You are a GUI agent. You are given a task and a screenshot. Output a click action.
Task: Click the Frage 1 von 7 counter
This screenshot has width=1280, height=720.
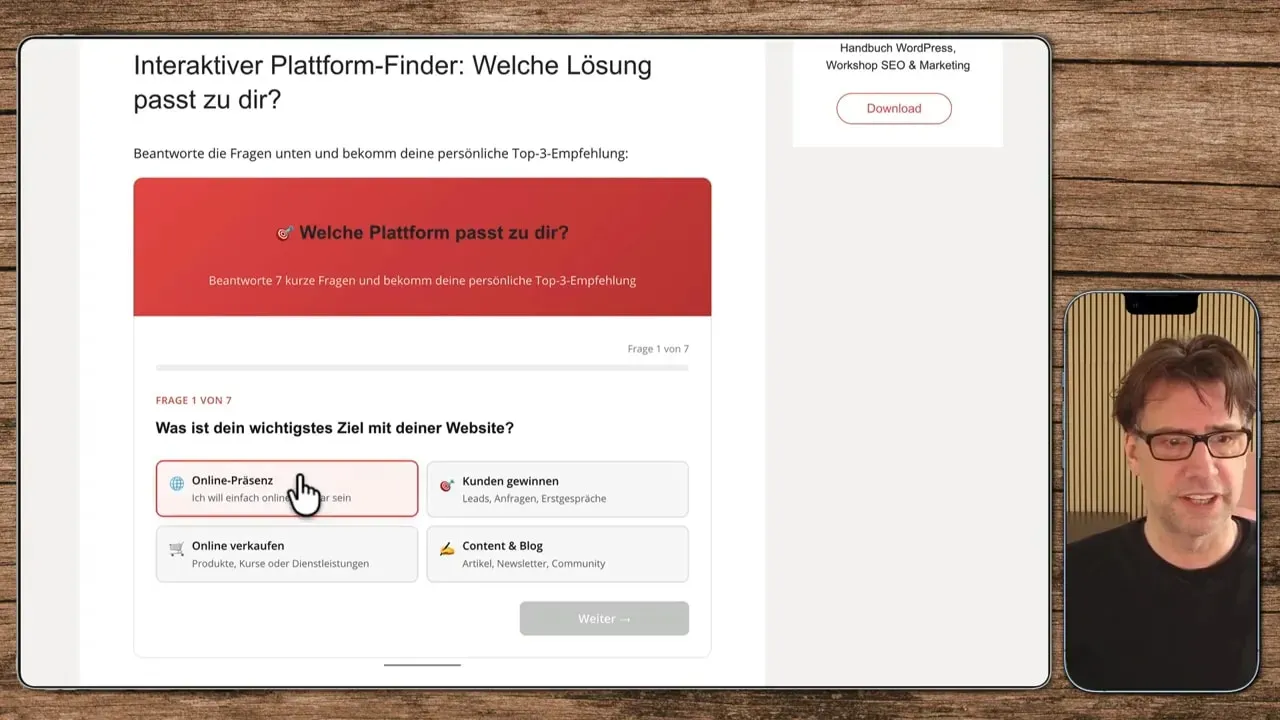(658, 348)
